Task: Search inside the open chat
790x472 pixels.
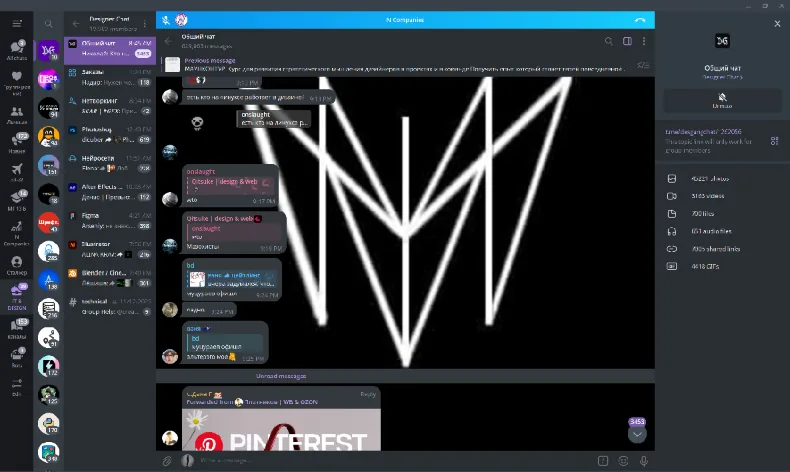Action: (x=609, y=41)
